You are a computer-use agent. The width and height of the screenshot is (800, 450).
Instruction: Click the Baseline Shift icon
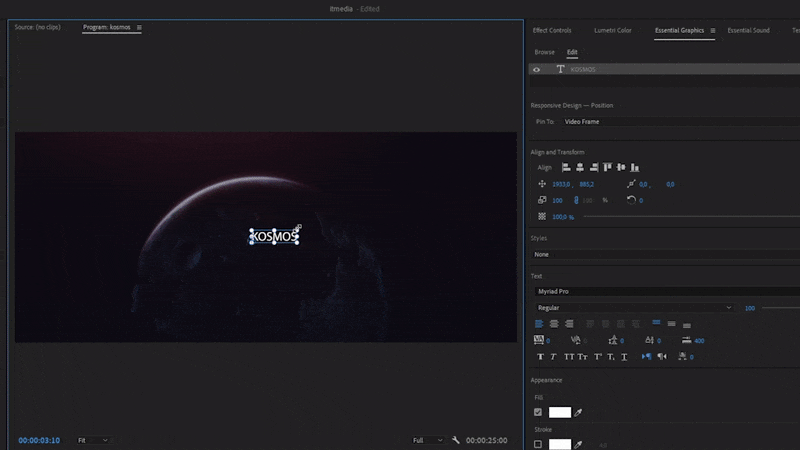point(649,340)
